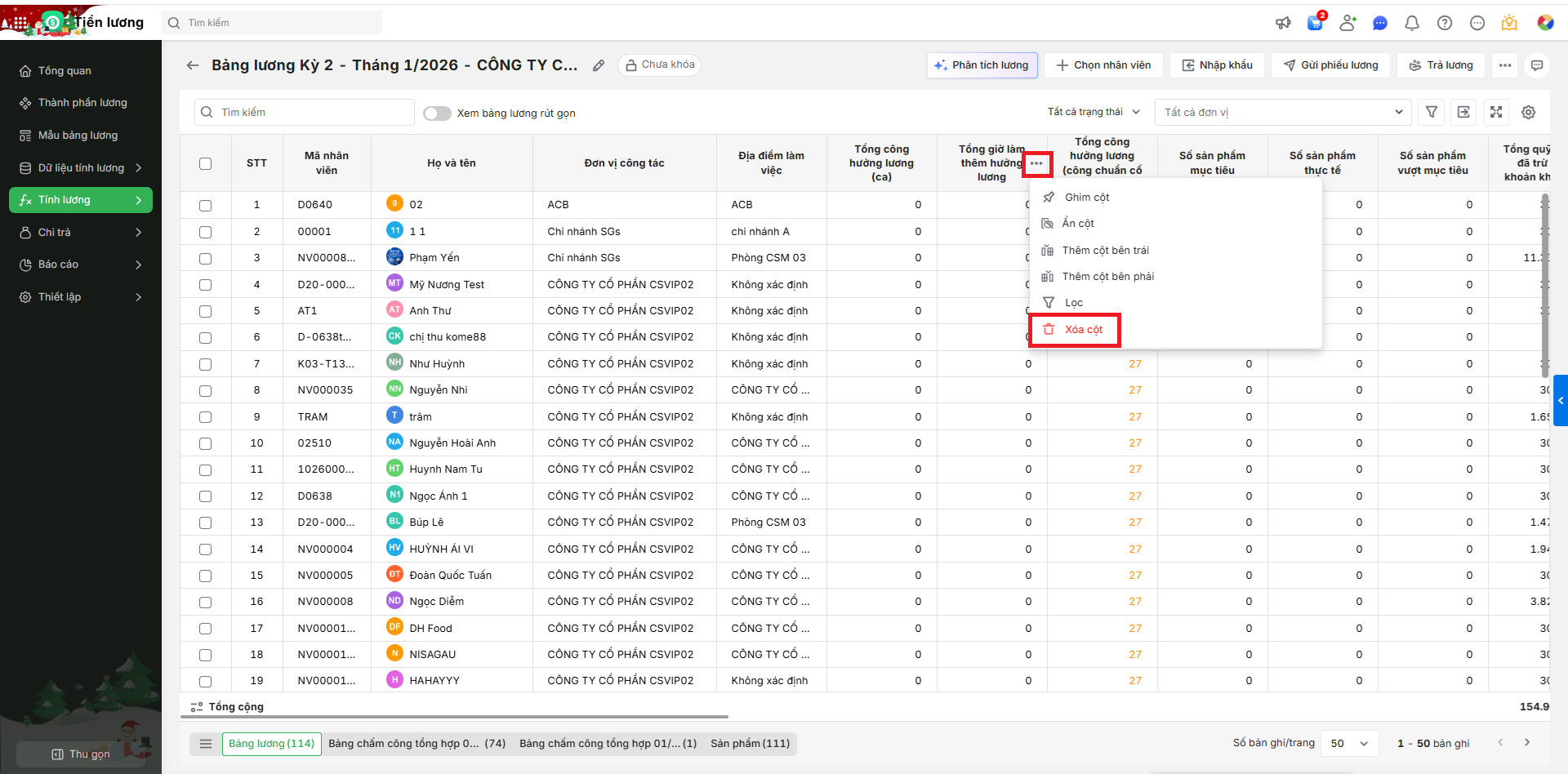Click the table settings gear icon
The image size is (1568, 774).
tap(1528, 113)
